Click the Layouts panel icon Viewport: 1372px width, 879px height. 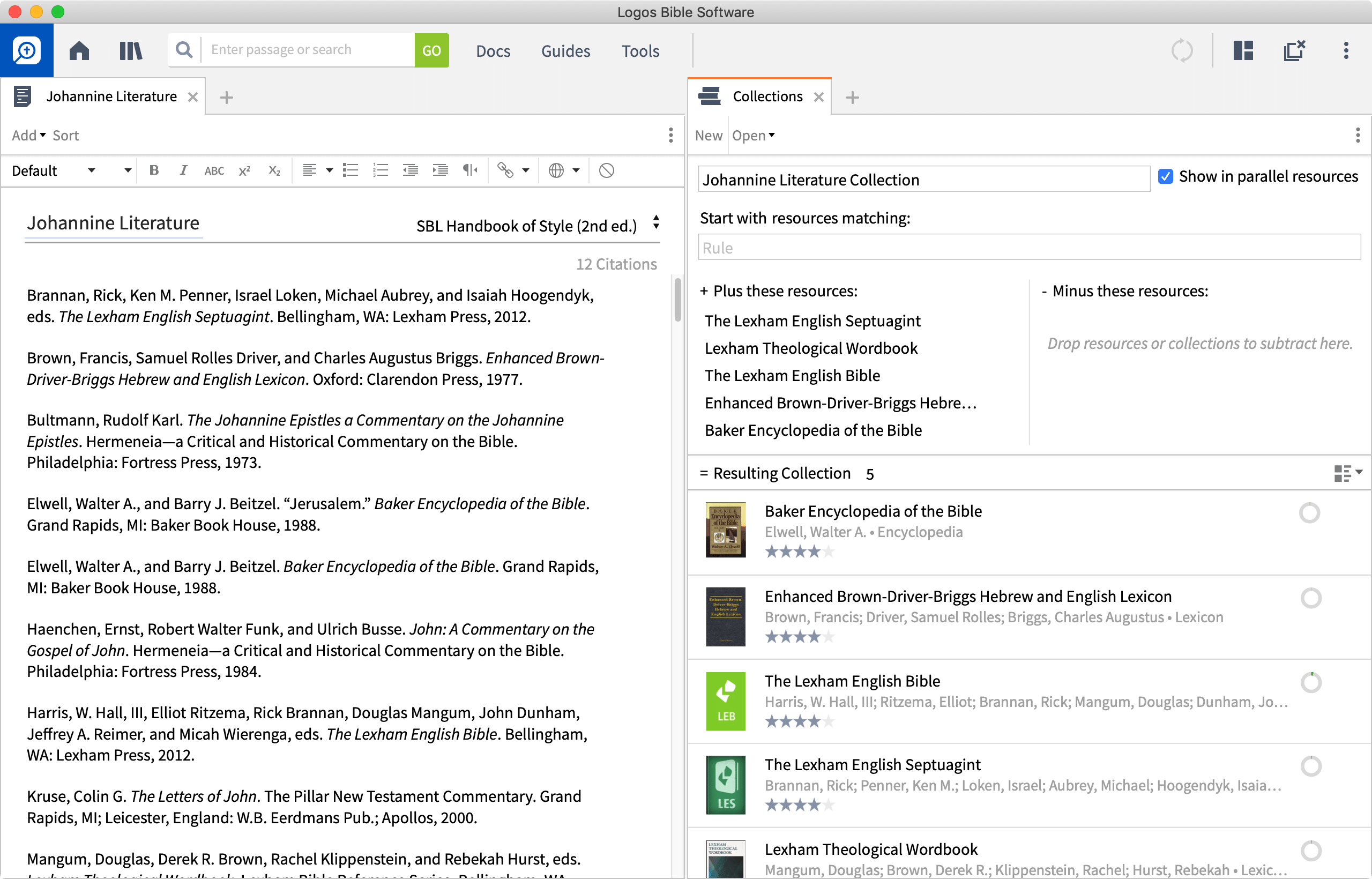coord(1242,51)
